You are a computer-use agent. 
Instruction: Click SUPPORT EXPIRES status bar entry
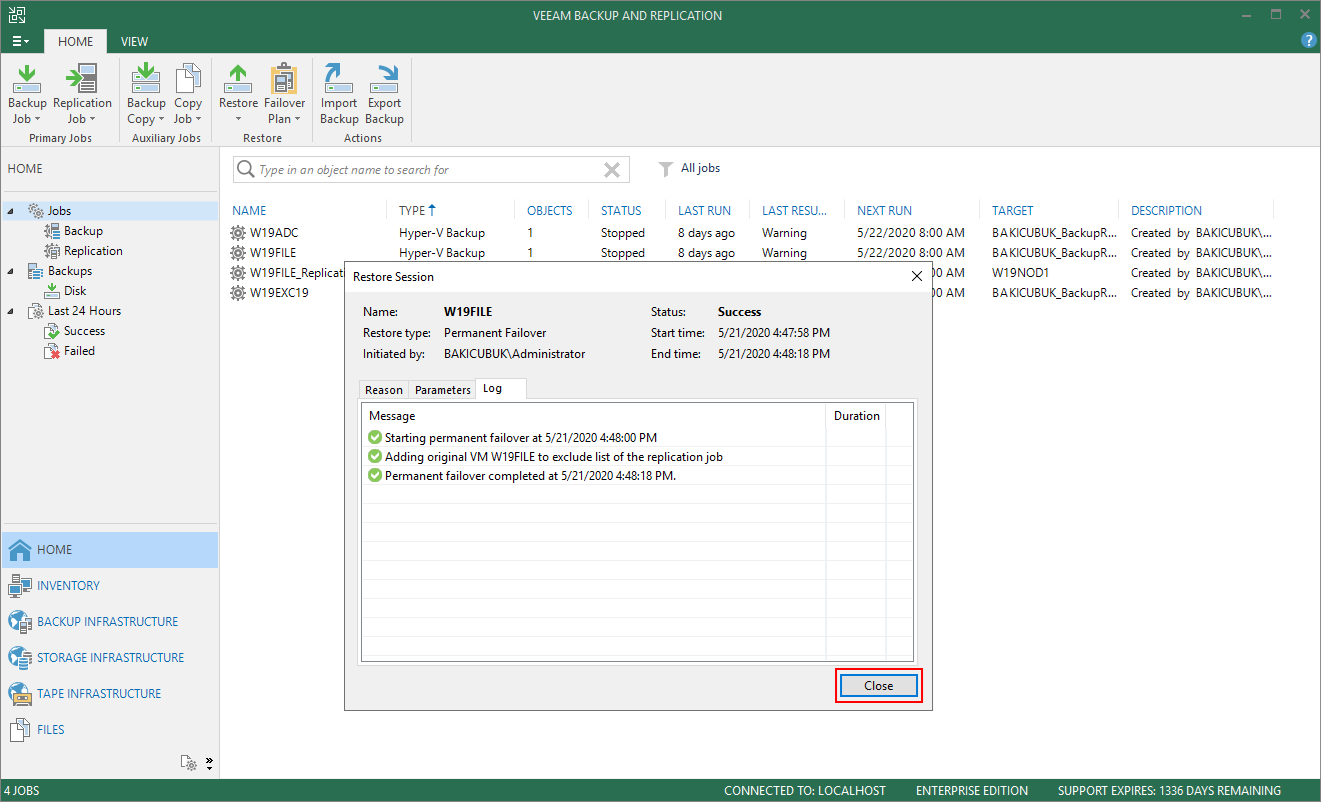coord(1169,791)
